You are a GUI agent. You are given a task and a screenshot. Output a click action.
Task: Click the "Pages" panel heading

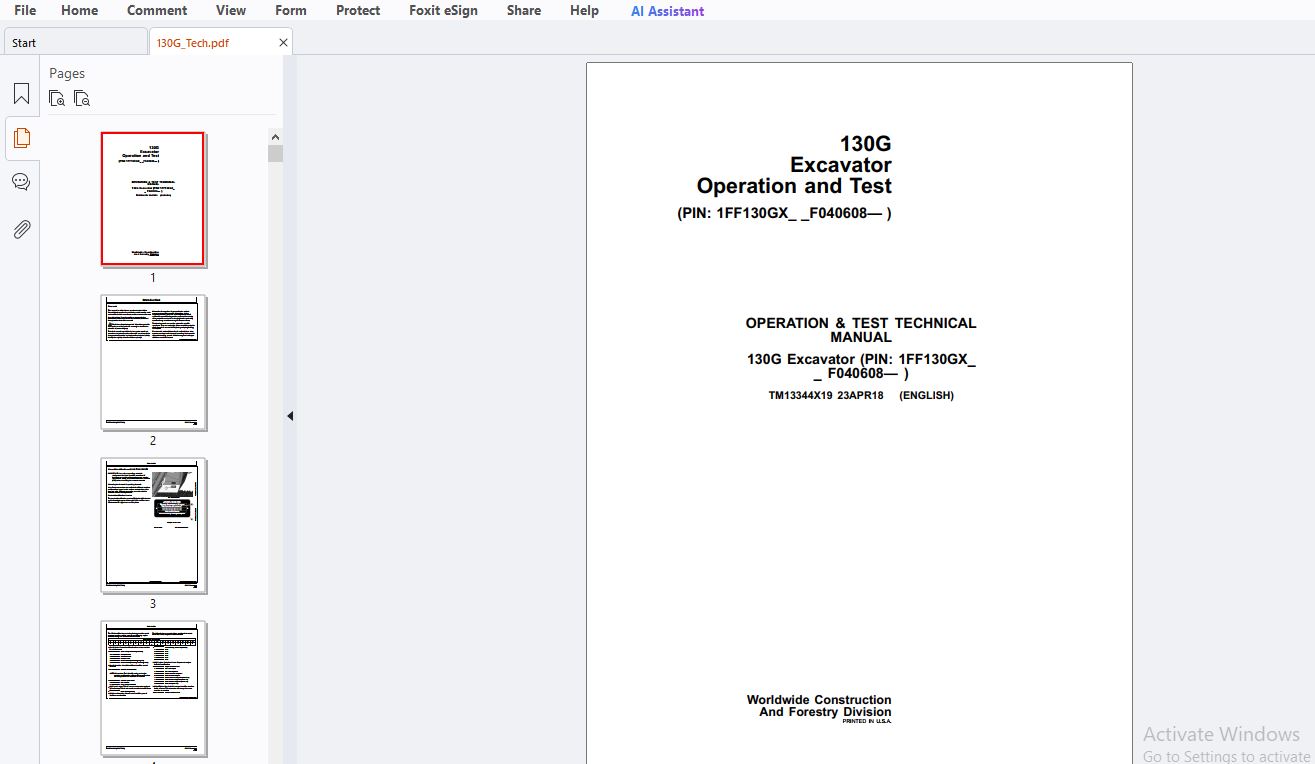[67, 73]
